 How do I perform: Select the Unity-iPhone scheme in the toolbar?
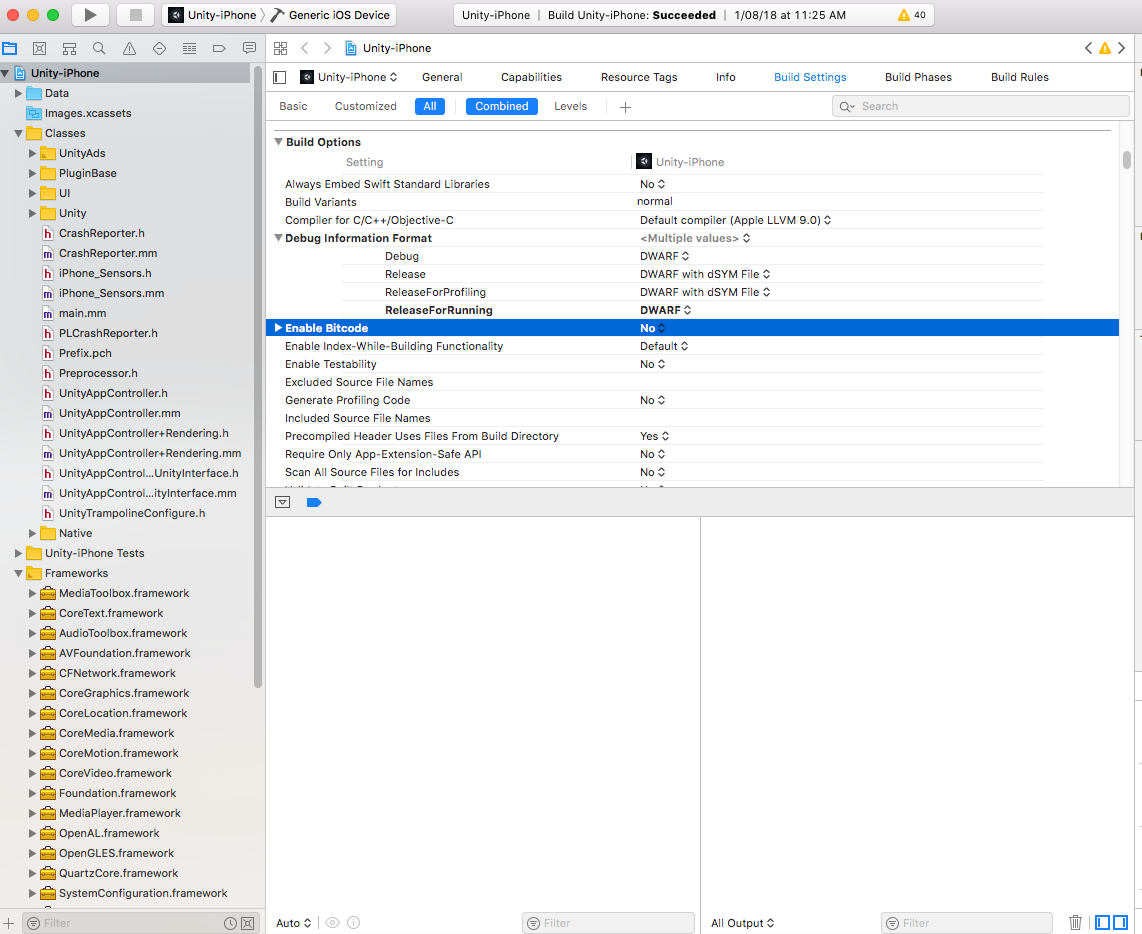212,15
